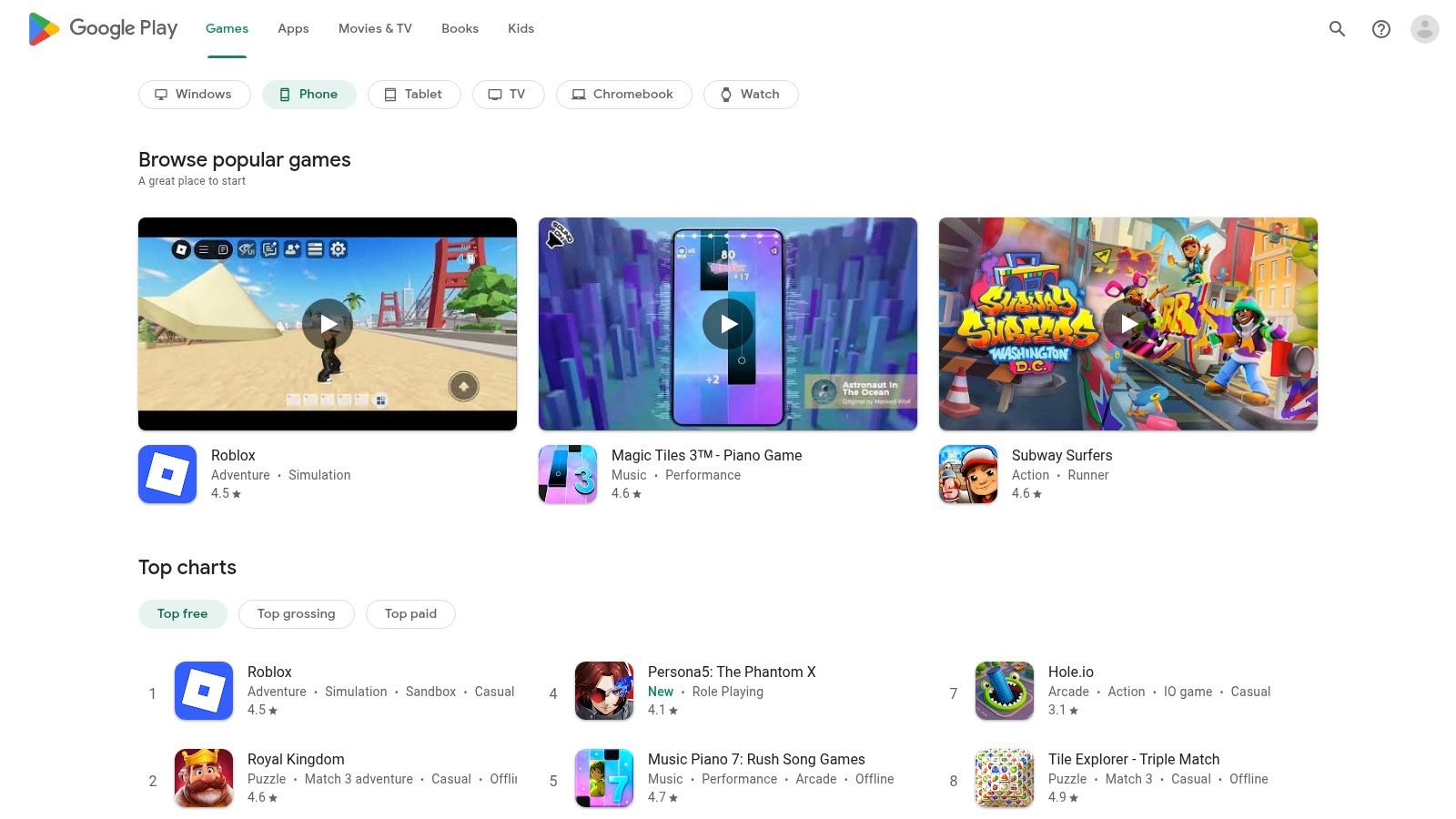
Task: Open Roblox icon ranked number 1
Action: coord(204,691)
